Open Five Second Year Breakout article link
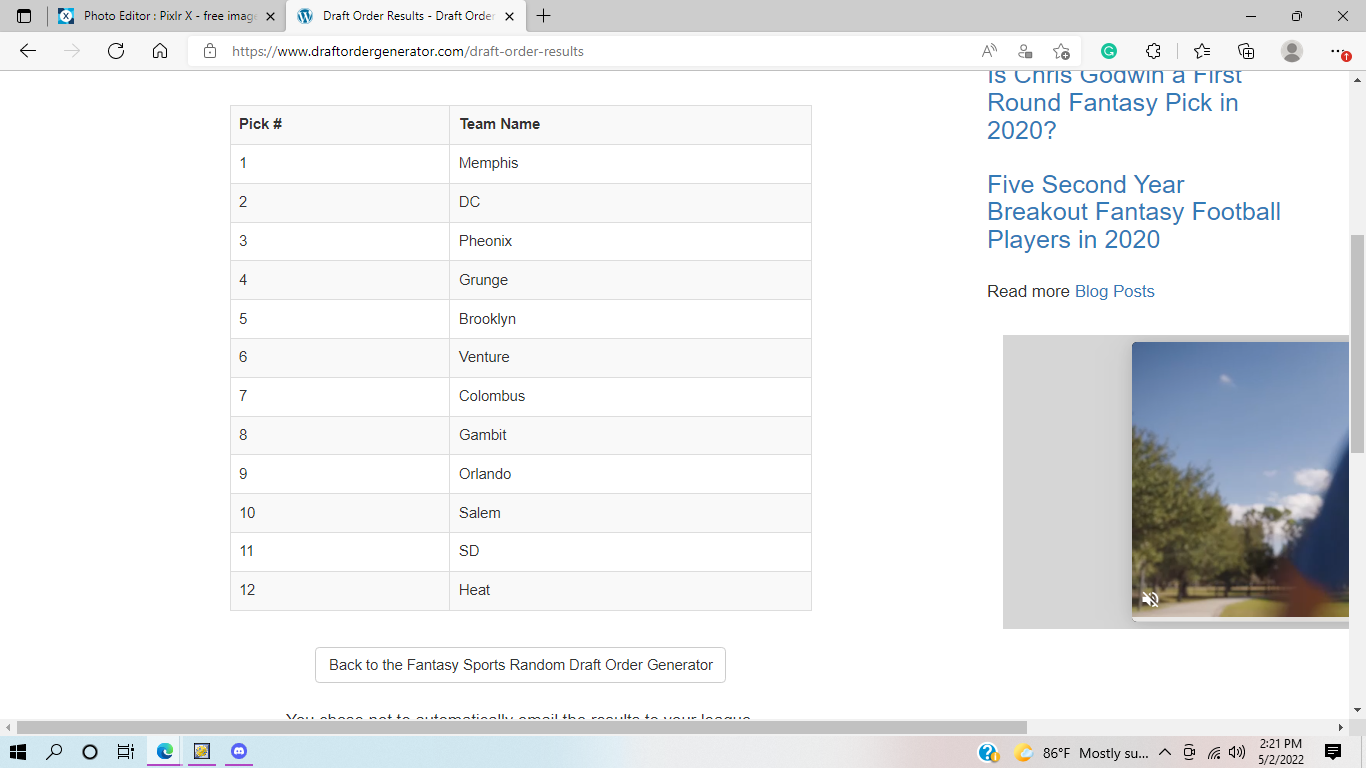The width and height of the screenshot is (1366, 768). coord(1133,212)
